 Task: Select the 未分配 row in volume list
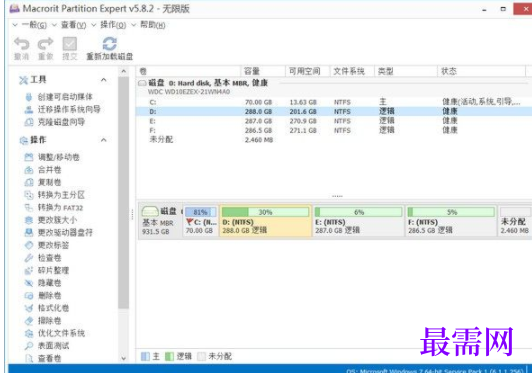pyautogui.click(x=334, y=140)
